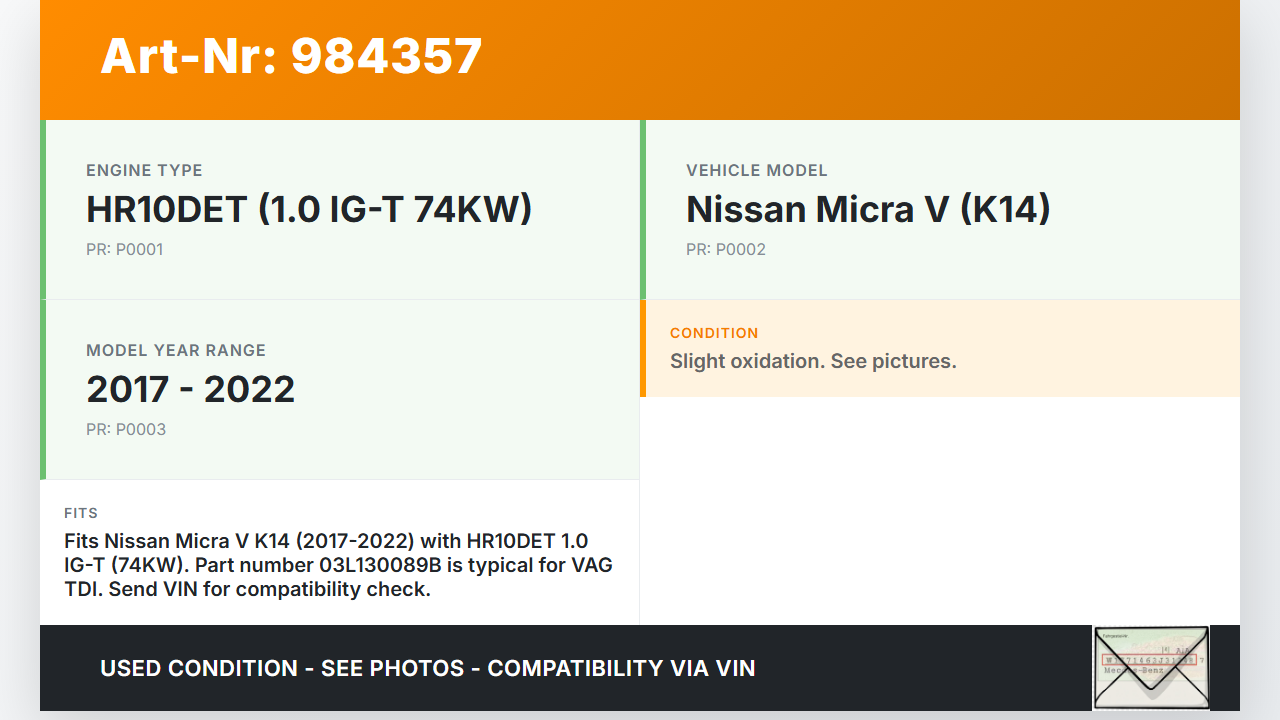Screen dimensions: 1280x720
Task: Select the FITS section label
Action: pos(81,513)
